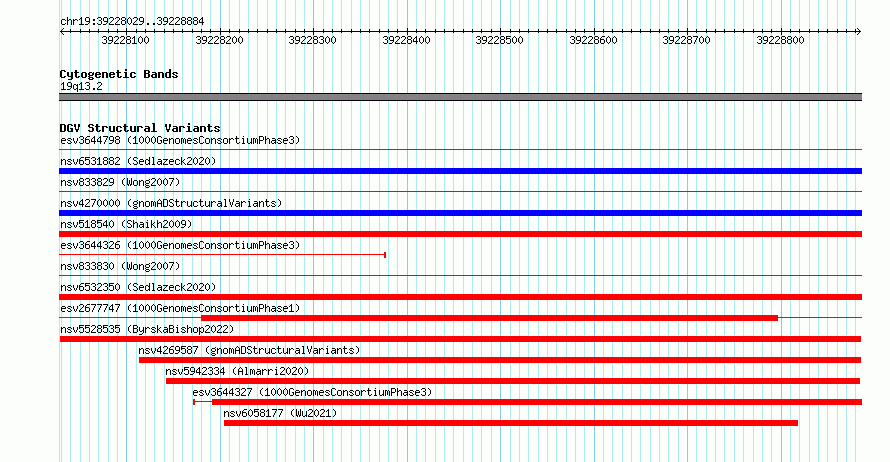Click ruler coordinate 39228500
The height and width of the screenshot is (462, 890).
coord(499,40)
